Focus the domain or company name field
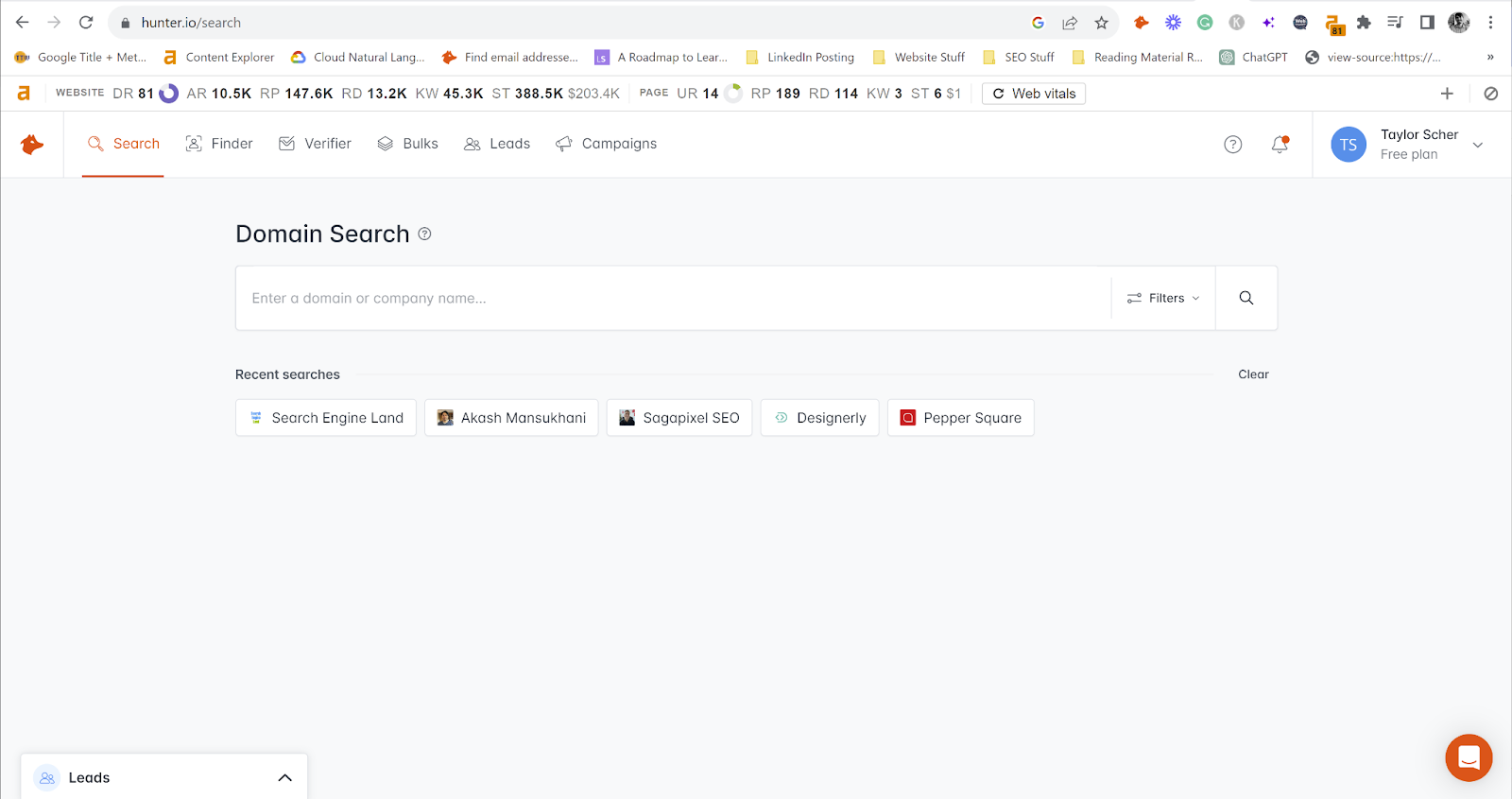Image resolution: width=1512 pixels, height=799 pixels. (673, 298)
